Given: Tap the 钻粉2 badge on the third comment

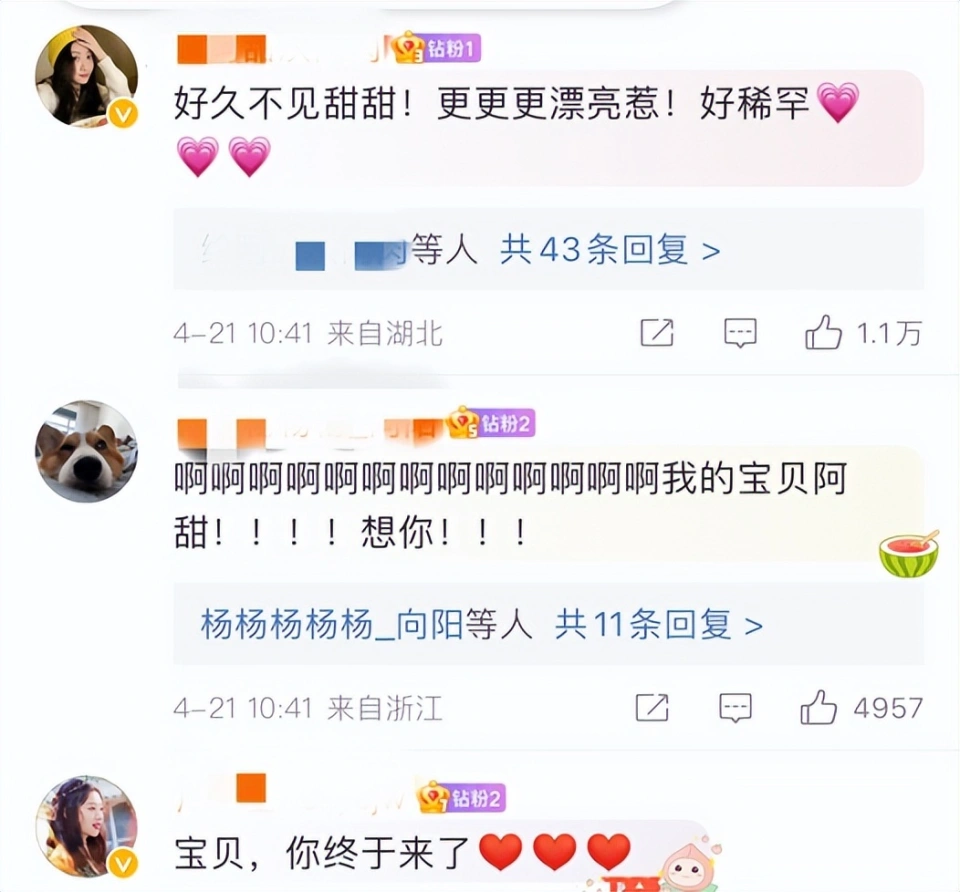Looking at the screenshot, I should click(x=462, y=798).
